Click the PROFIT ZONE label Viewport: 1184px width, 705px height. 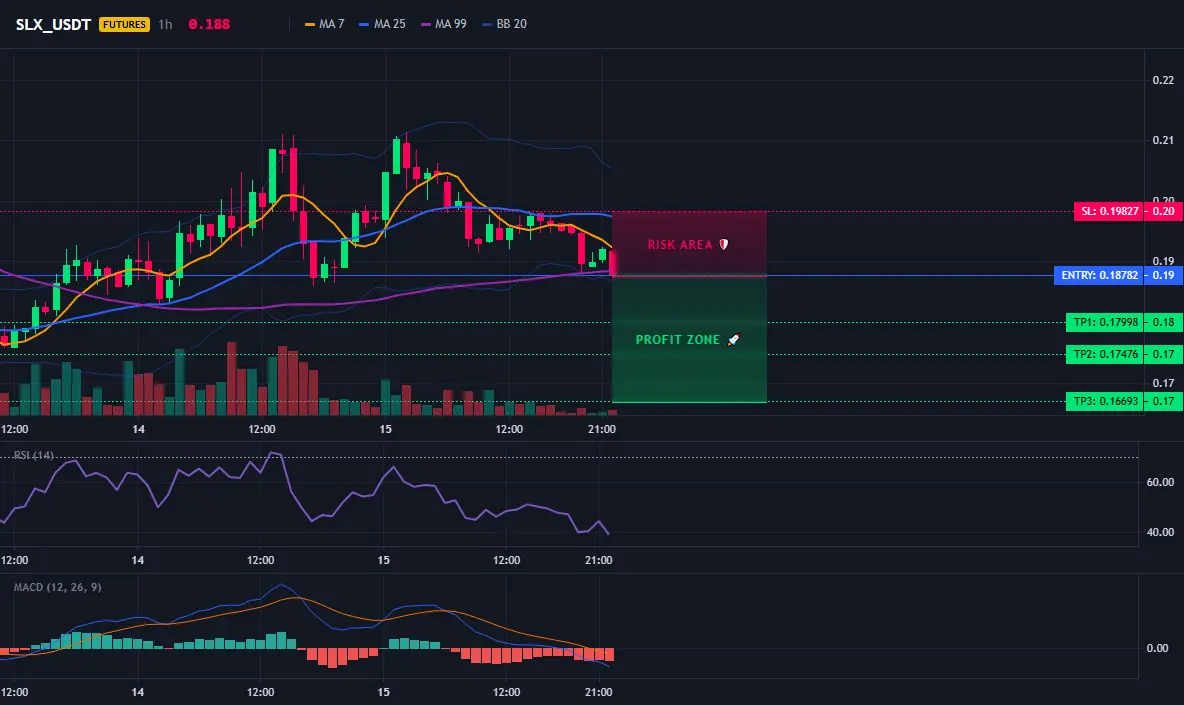click(x=677, y=340)
